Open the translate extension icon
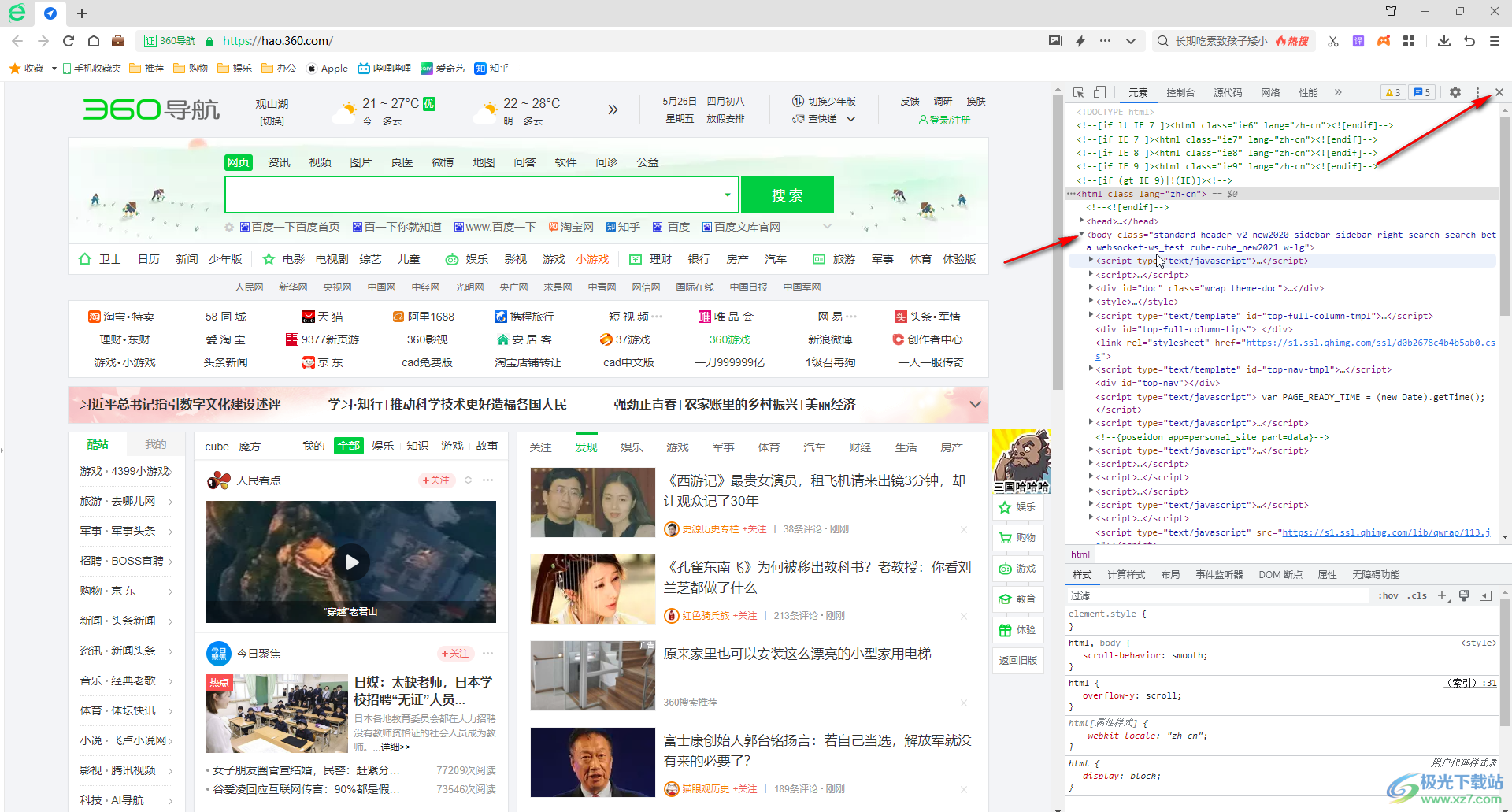1512x812 pixels. click(1358, 41)
